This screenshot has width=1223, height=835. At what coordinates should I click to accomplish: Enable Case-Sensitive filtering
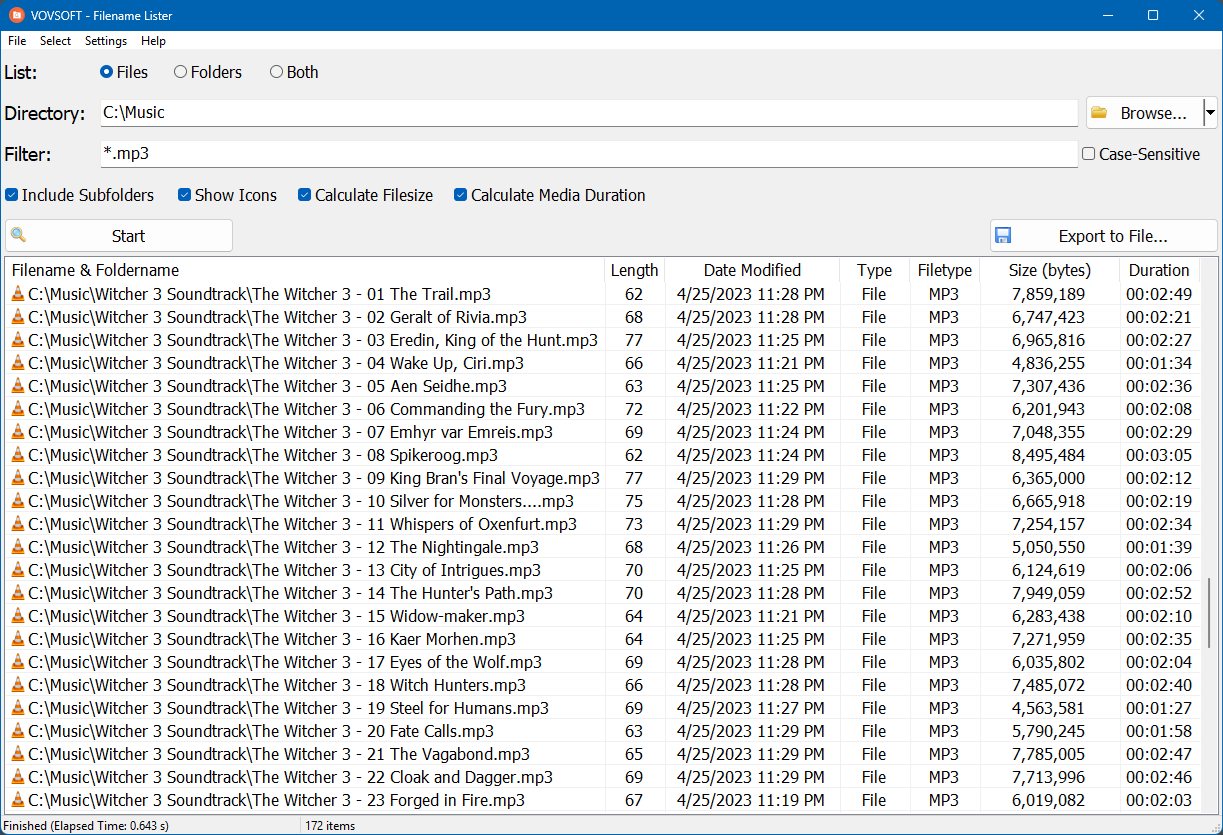point(1089,154)
